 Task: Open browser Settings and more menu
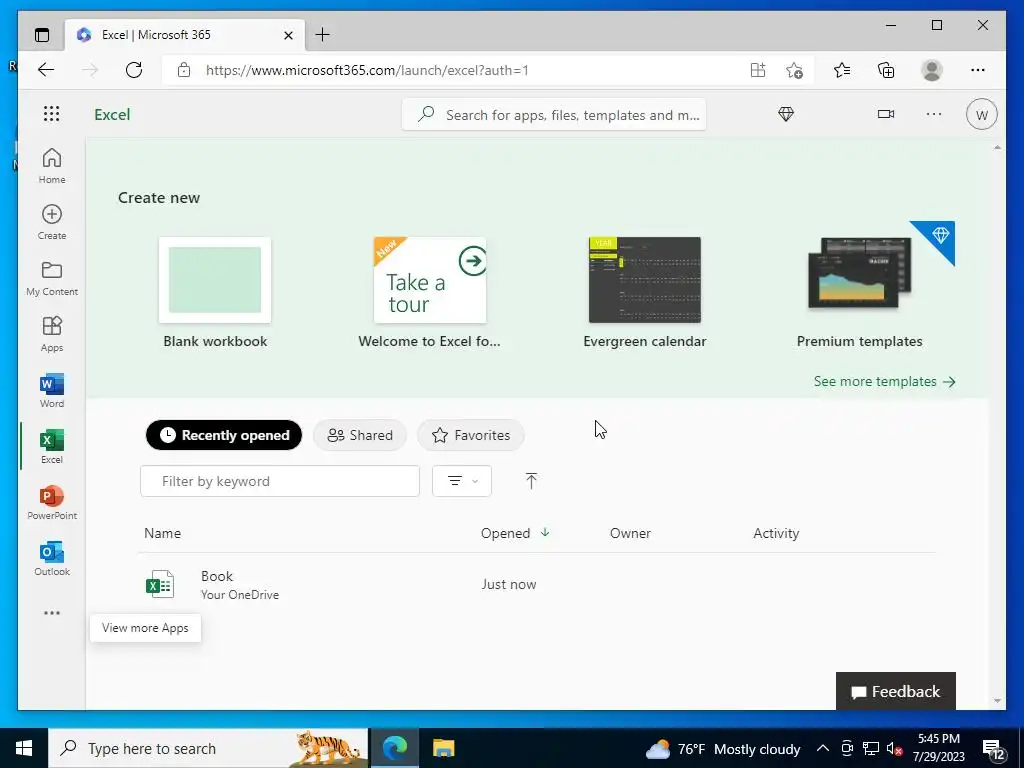tap(978, 70)
